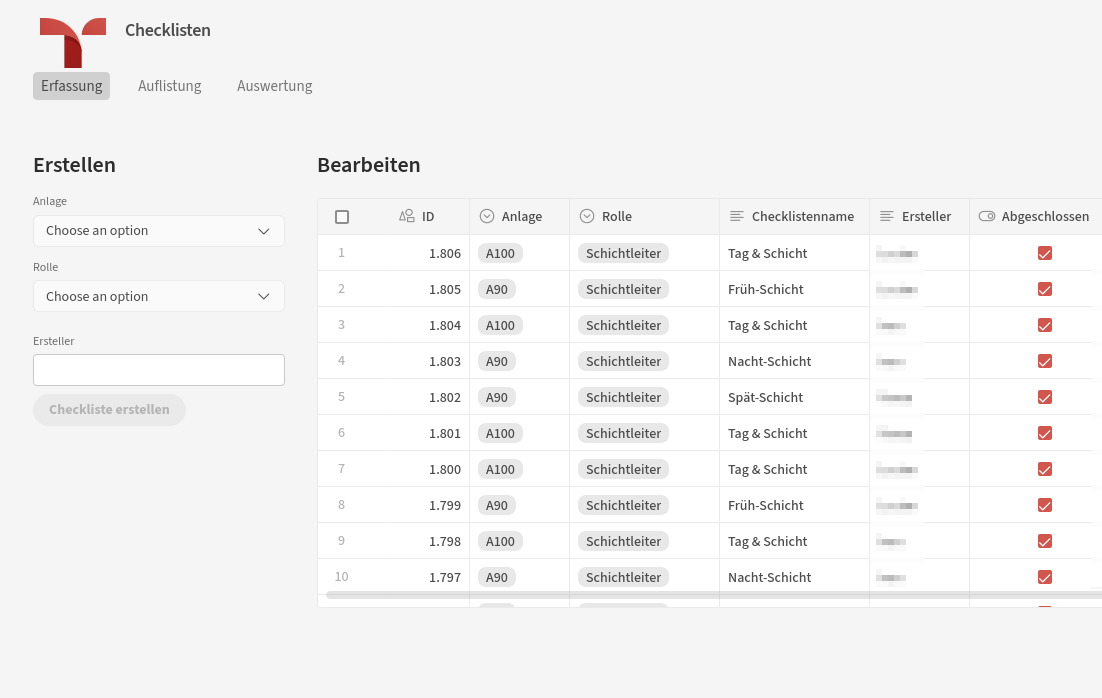Viewport: 1102px width, 698px height.
Task: Click the Checklistenname column header label
Action: pyautogui.click(x=803, y=216)
